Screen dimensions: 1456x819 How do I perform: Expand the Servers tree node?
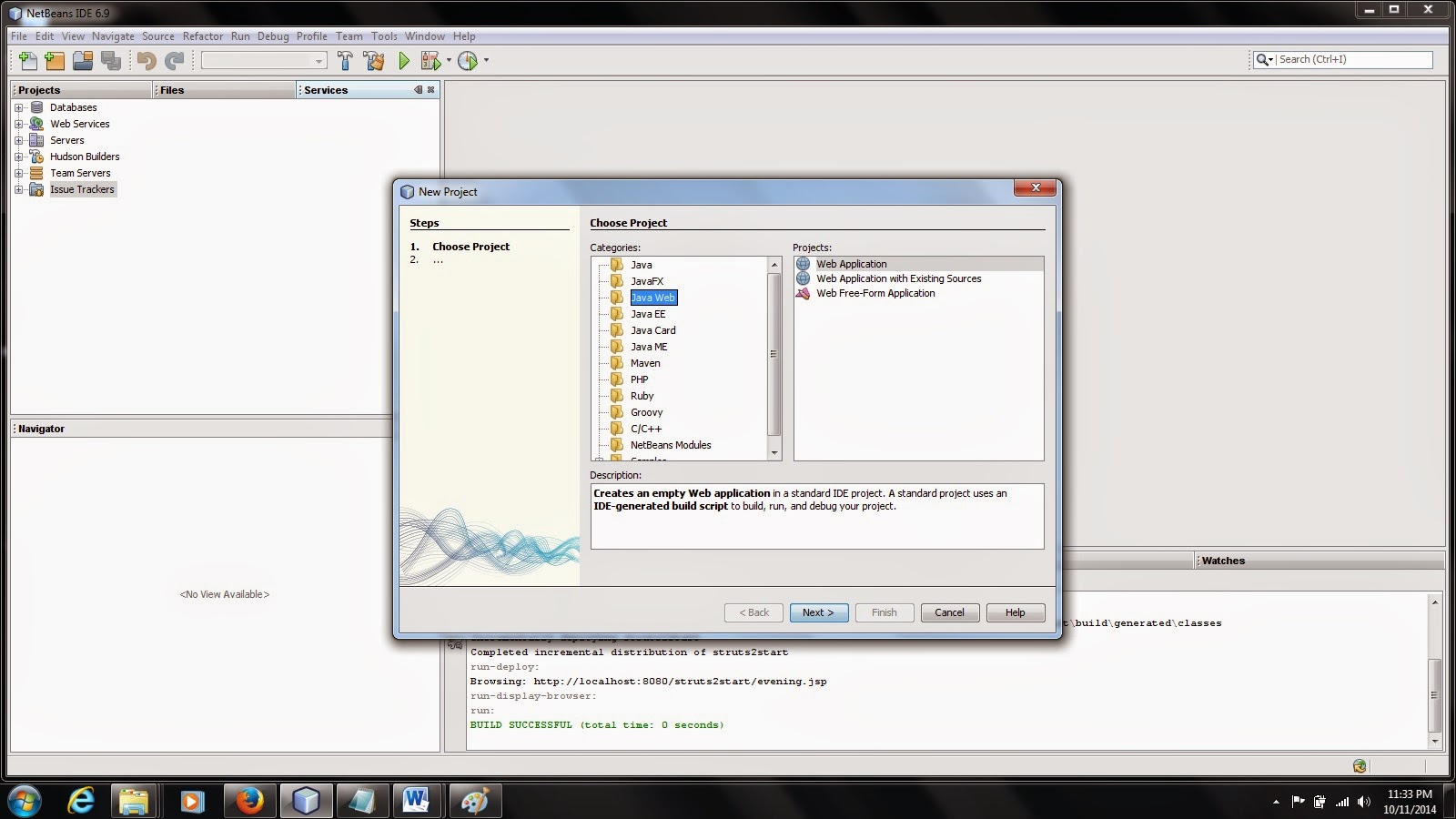coord(18,140)
